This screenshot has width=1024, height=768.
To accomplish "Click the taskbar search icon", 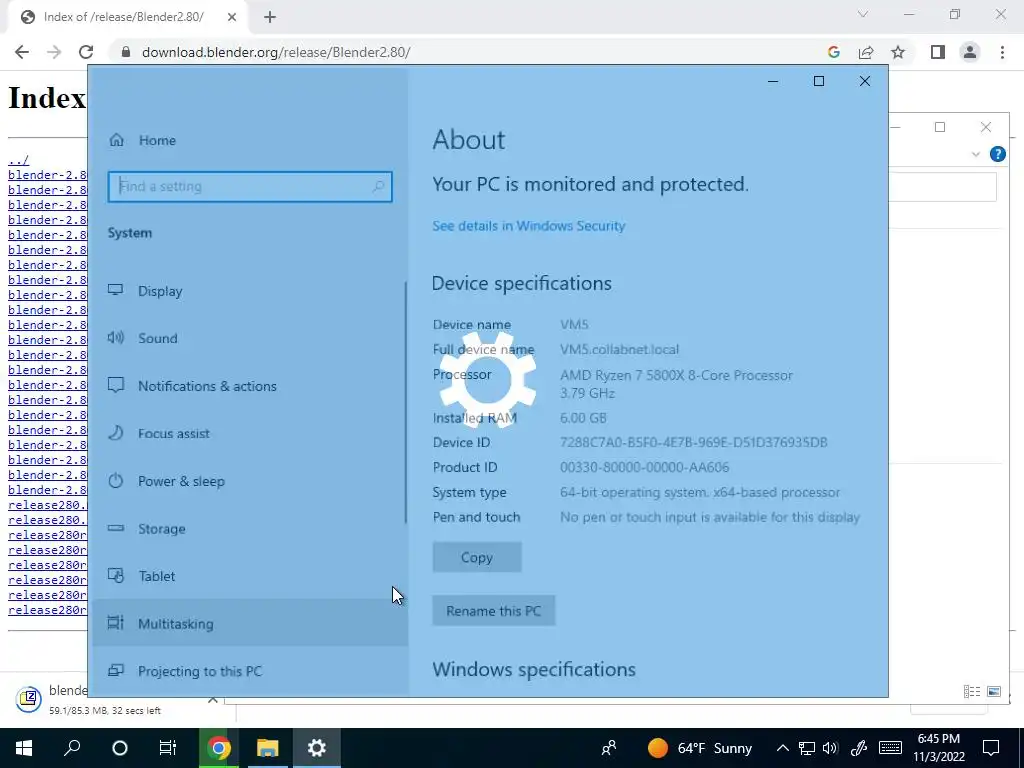I will click(72, 748).
